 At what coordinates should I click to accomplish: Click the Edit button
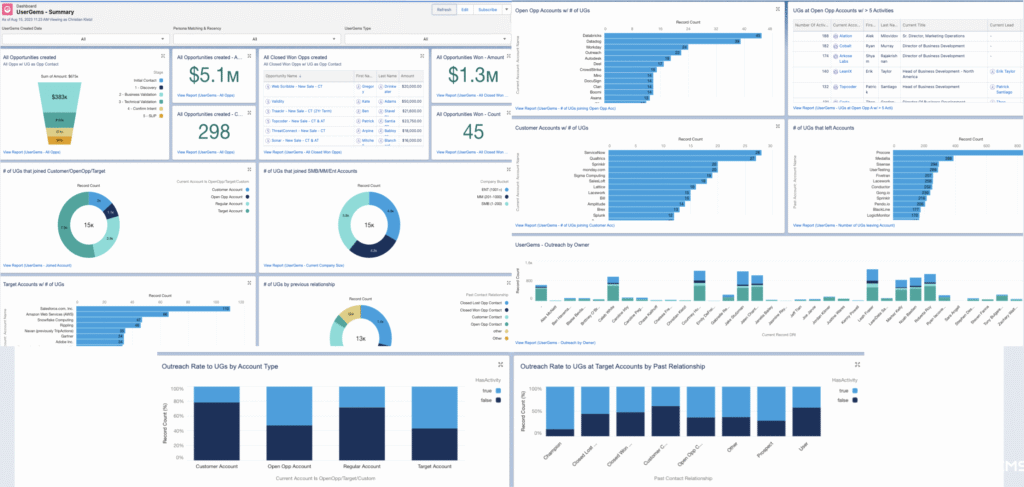(x=465, y=10)
